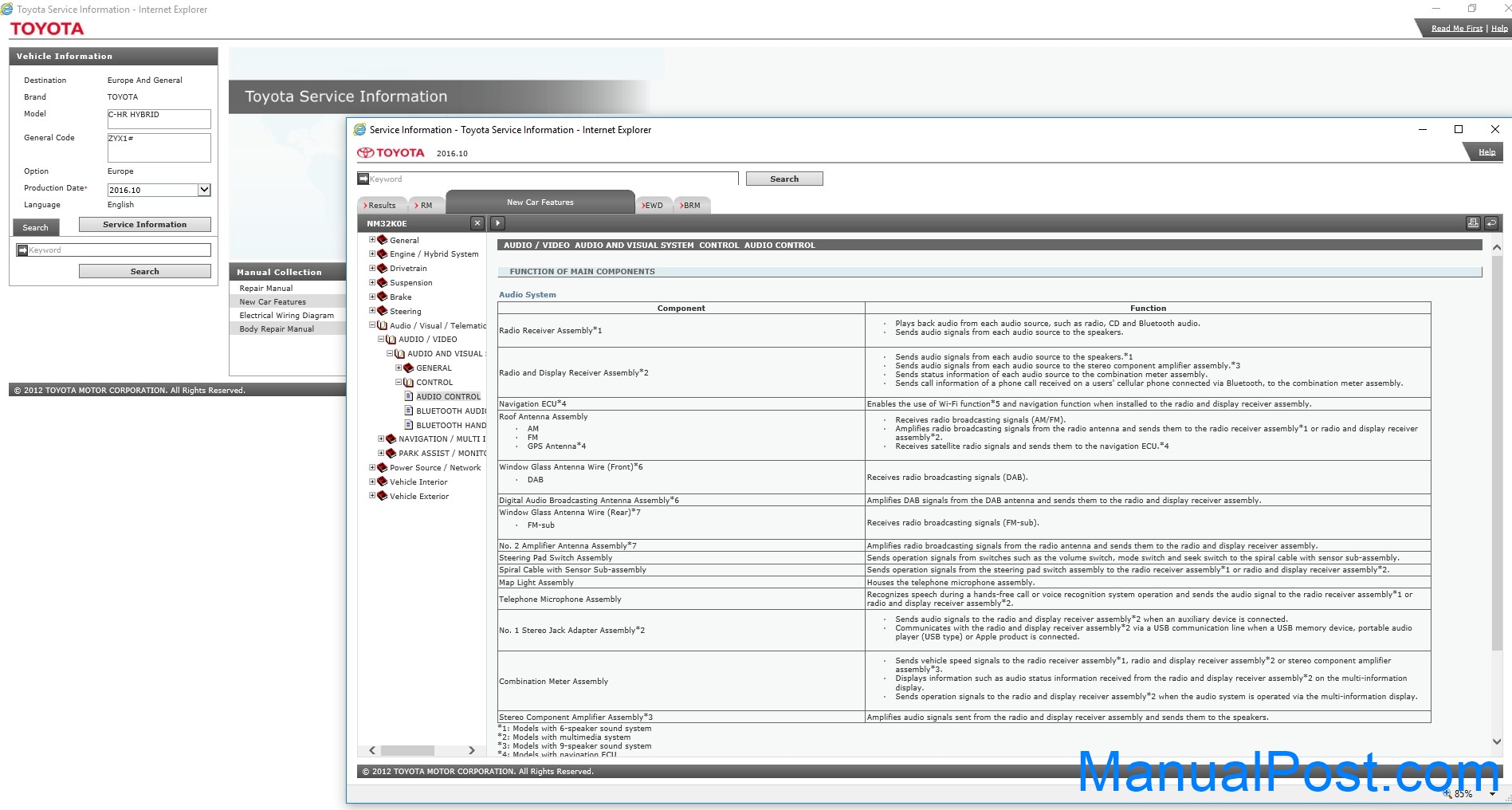Click the return arrow icon beside the print icon
1512x810 pixels.
coord(1491,223)
